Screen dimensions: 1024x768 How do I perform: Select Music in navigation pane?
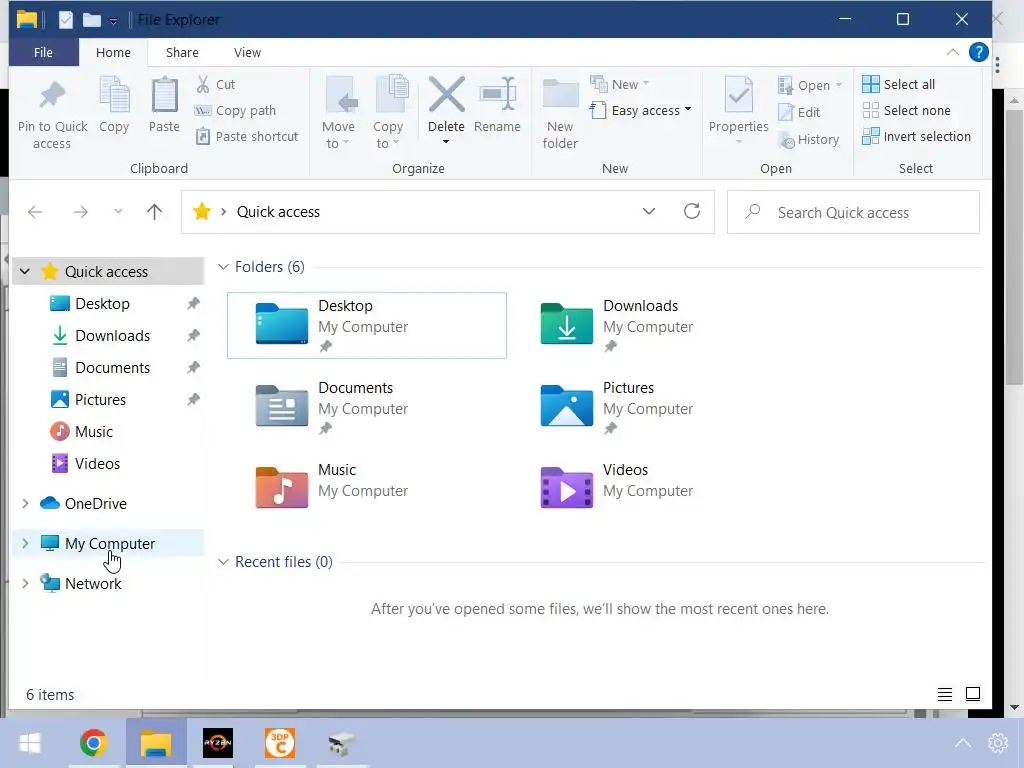pyautogui.click(x=94, y=432)
